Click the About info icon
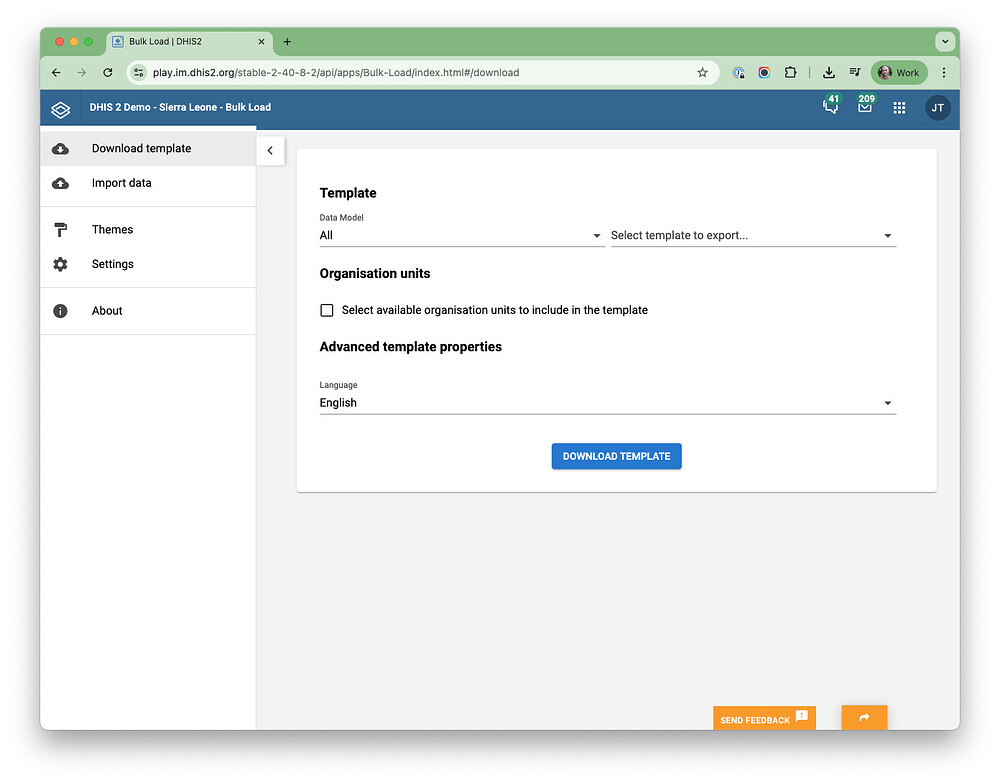The image size is (999, 783). pyautogui.click(x=60, y=311)
